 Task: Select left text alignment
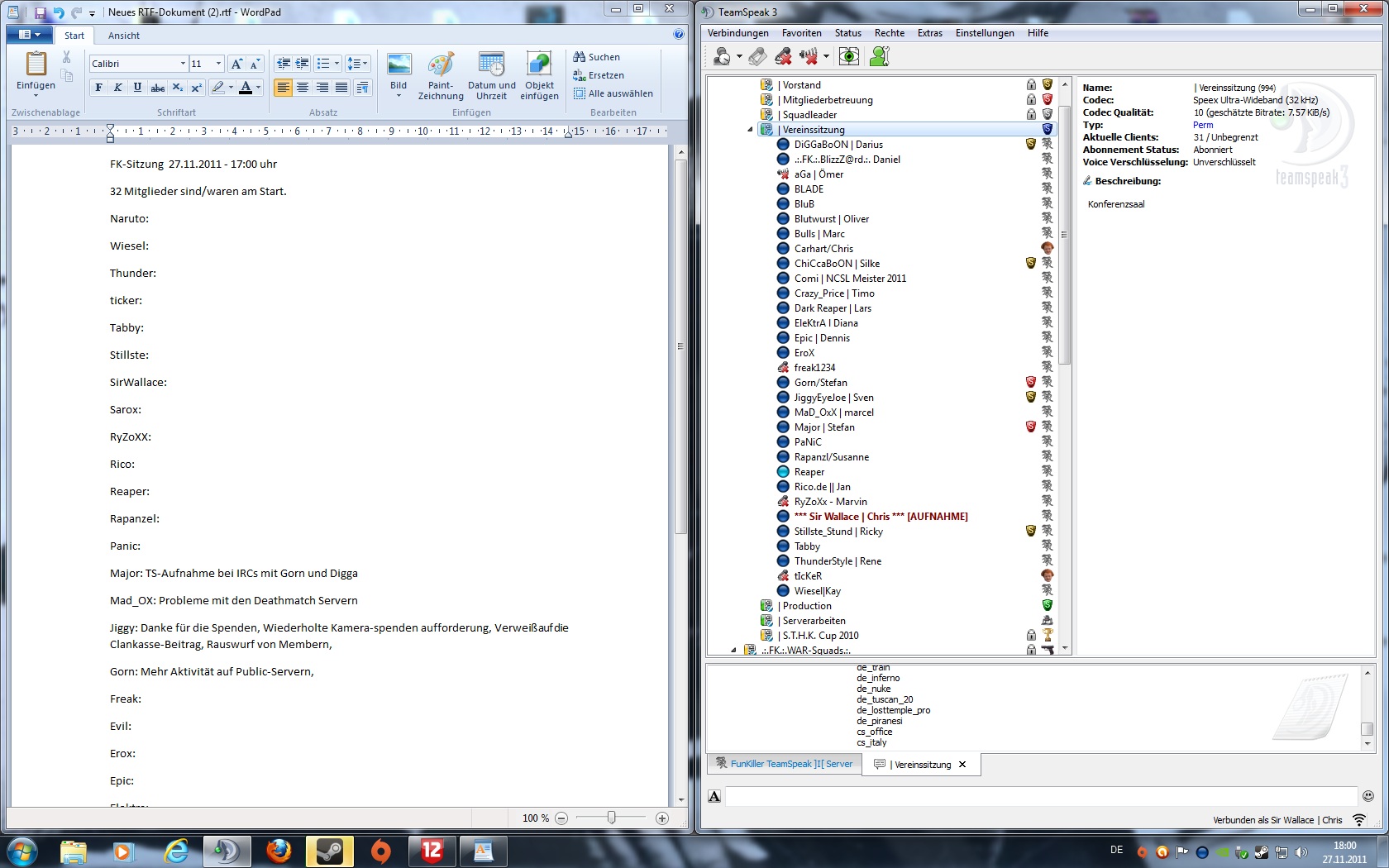pos(283,88)
